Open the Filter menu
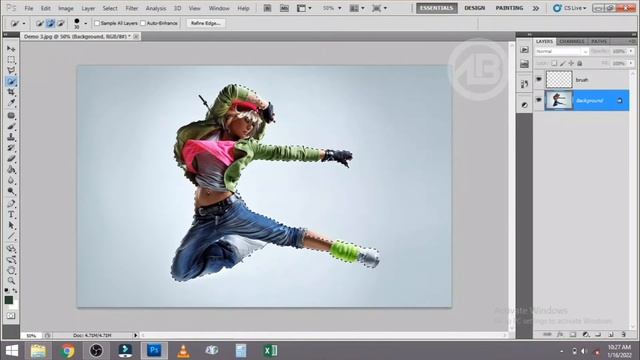The width and height of the screenshot is (640, 360). point(131,8)
